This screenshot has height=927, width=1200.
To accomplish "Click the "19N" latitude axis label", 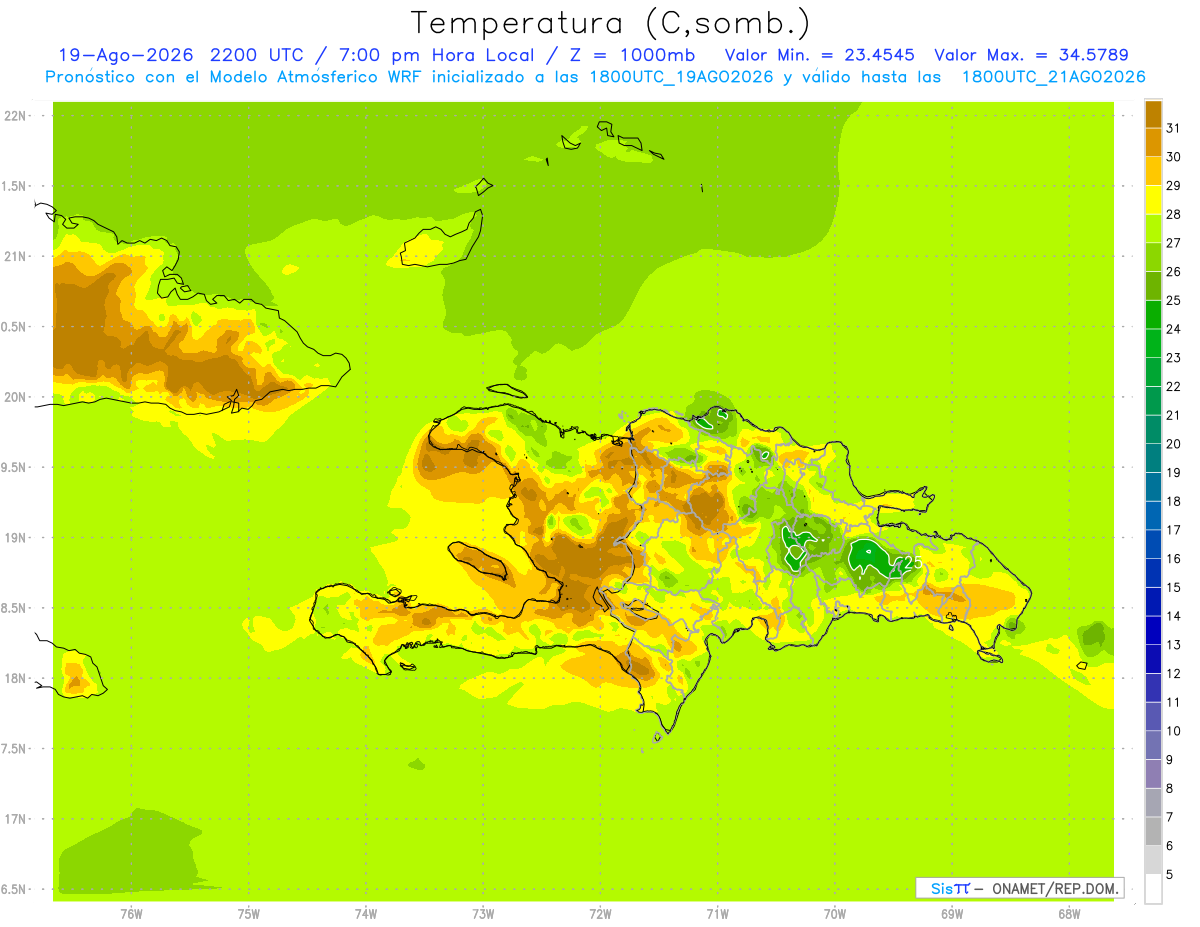I will coord(14,538).
